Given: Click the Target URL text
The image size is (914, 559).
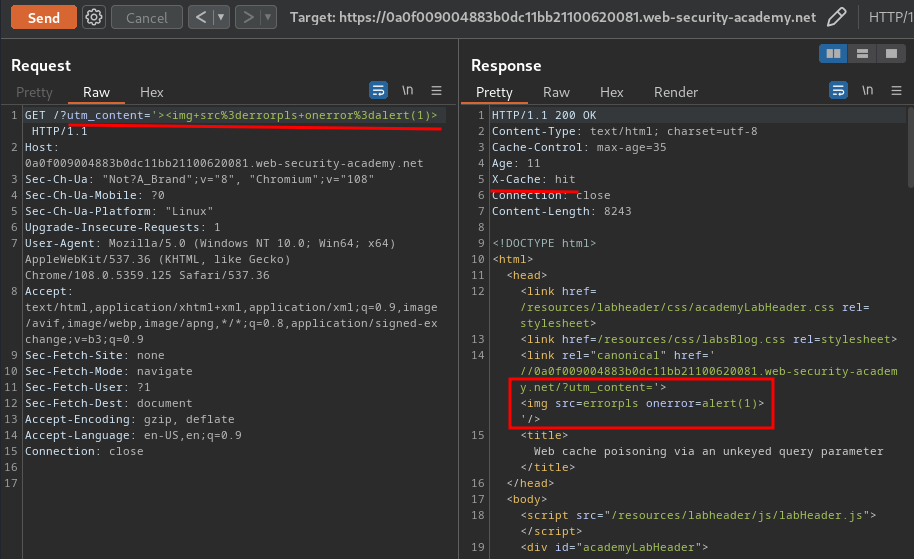Looking at the screenshot, I should [x=553, y=17].
